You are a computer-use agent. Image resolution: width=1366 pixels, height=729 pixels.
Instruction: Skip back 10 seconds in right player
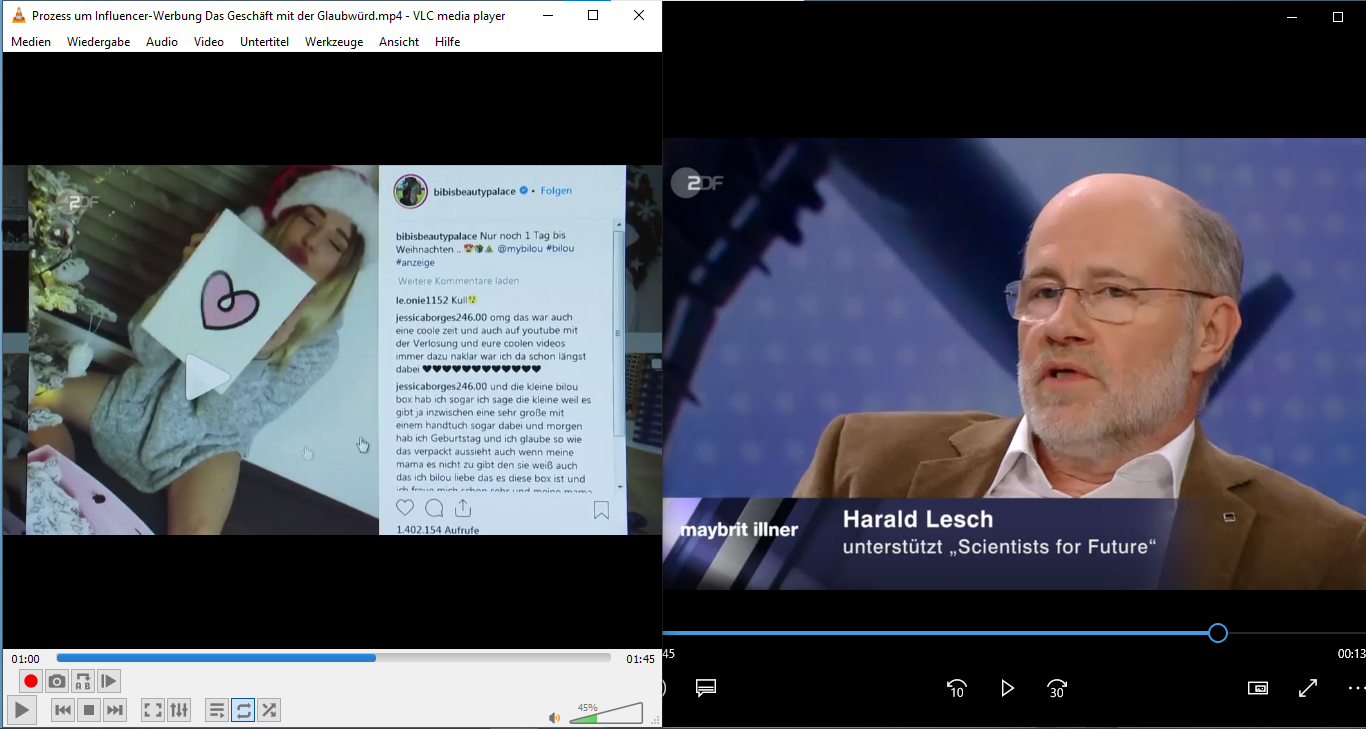956,688
